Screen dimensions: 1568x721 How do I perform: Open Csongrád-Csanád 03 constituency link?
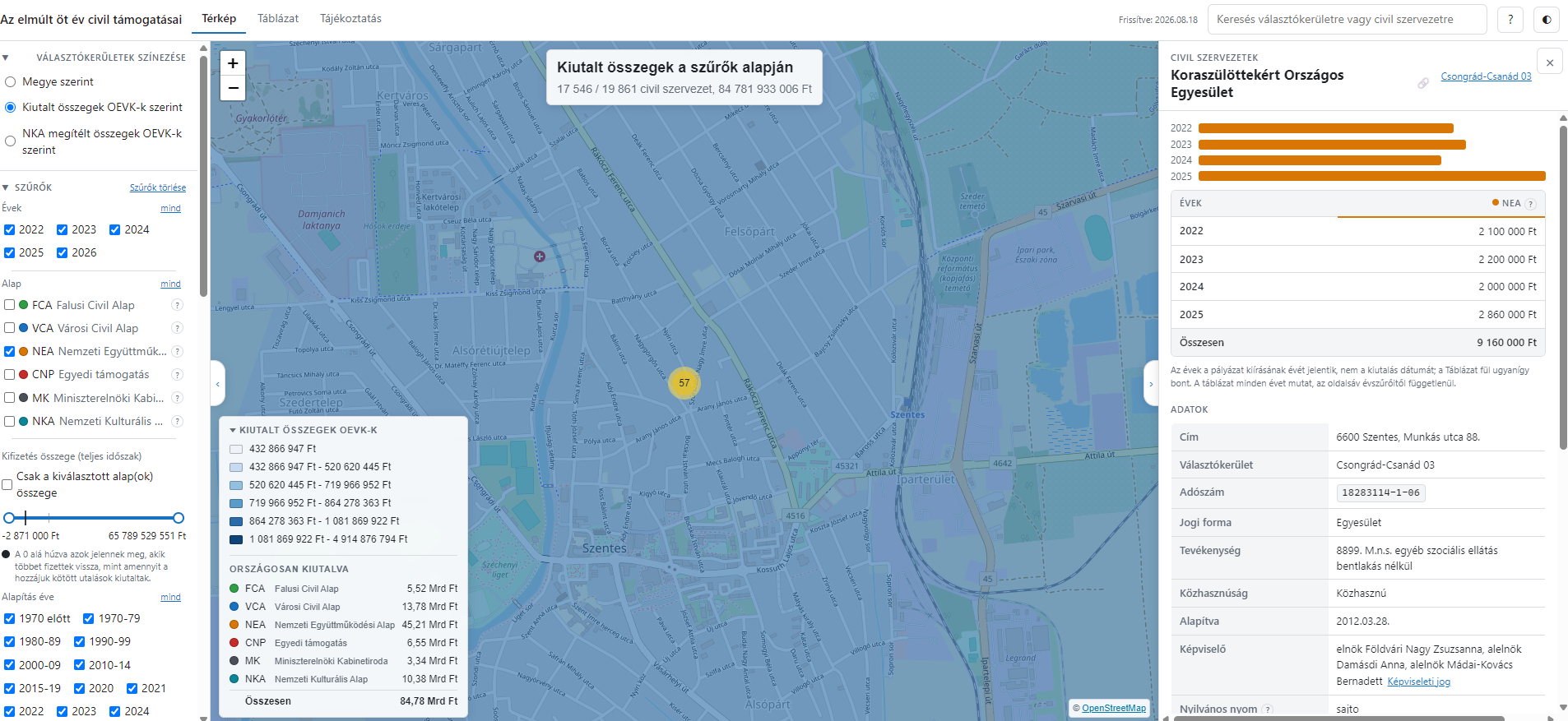click(x=1486, y=76)
